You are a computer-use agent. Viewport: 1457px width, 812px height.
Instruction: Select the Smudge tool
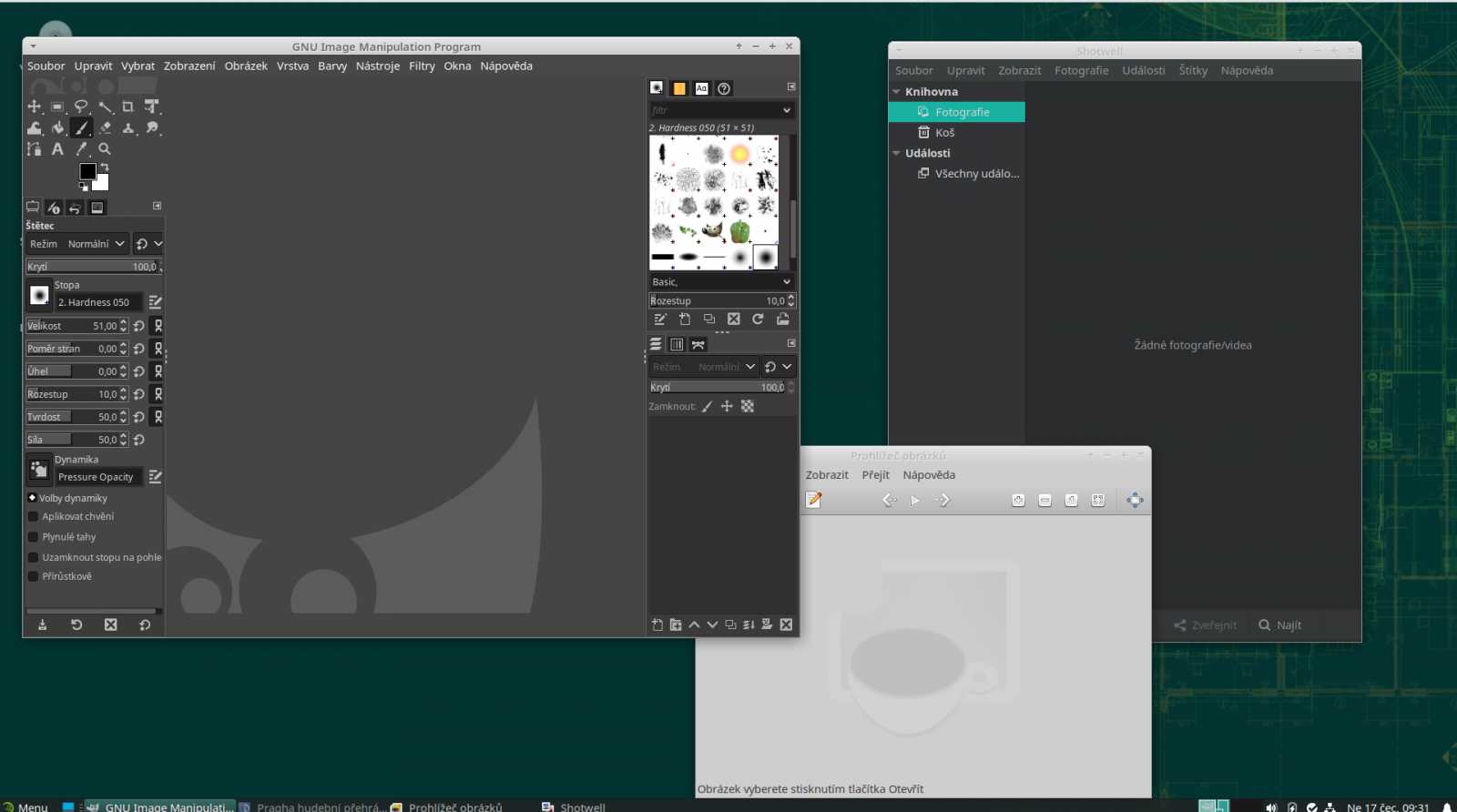(152, 128)
